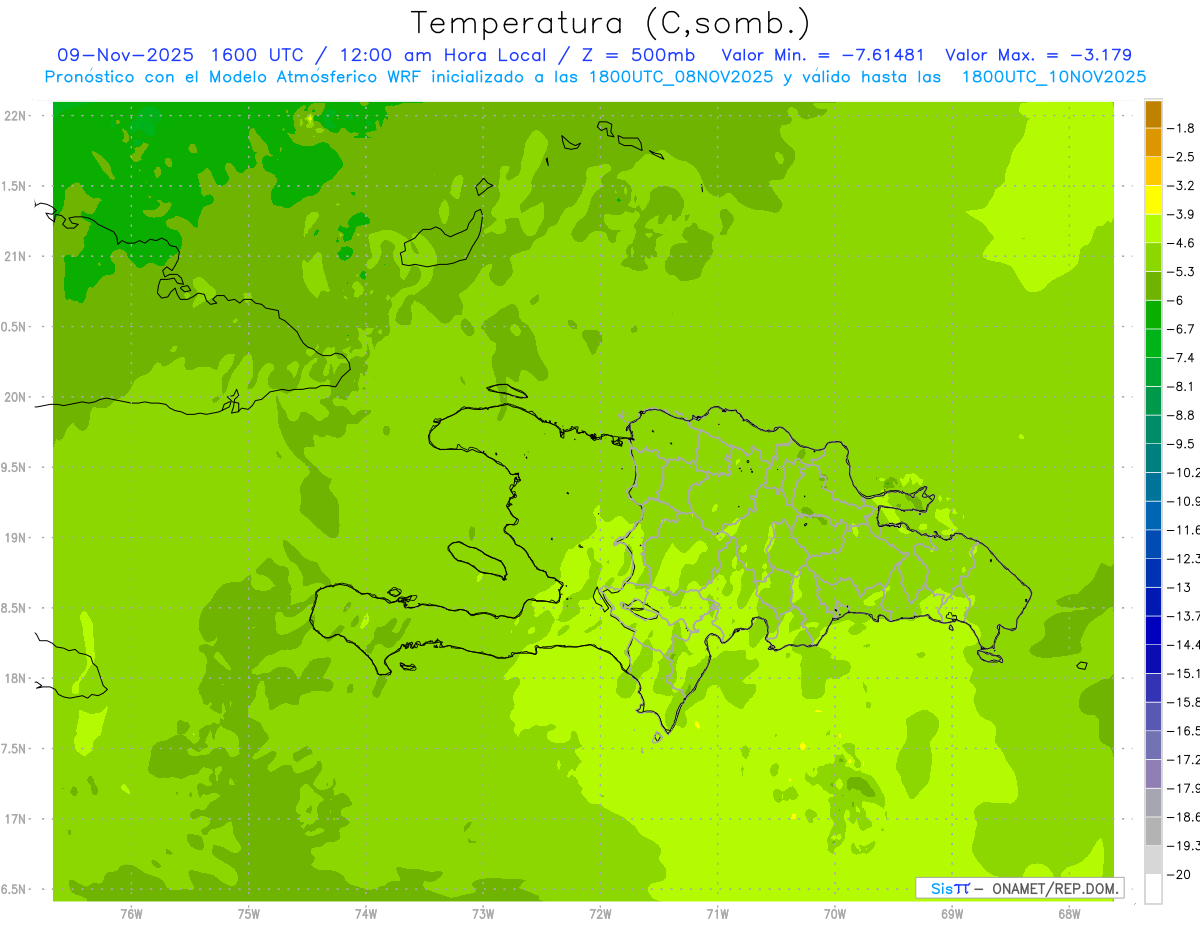Click the "-1.8" colorbar label
This screenshot has width=1200, height=927.
(1181, 128)
